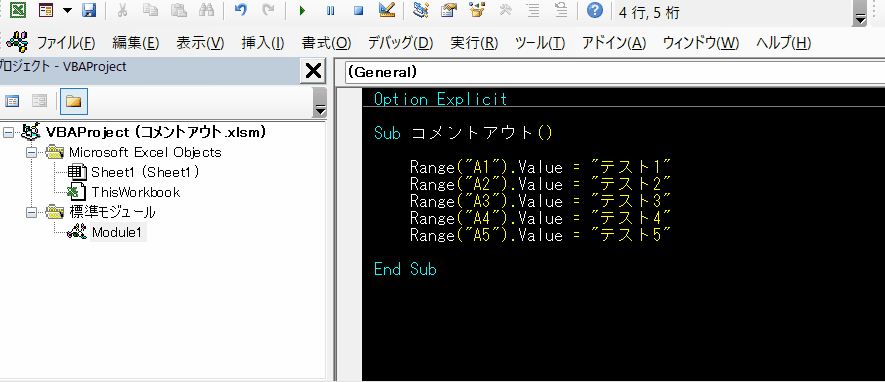Open the Project pane toolbar overflow arrow

coord(320,109)
